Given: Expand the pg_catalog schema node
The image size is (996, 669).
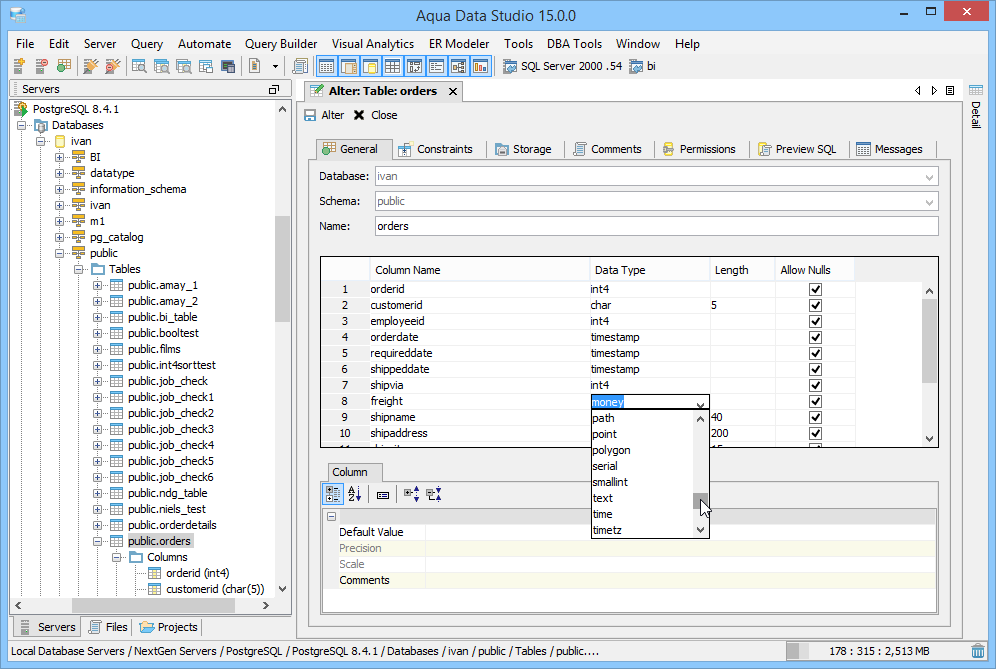Looking at the screenshot, I should click(x=59, y=237).
